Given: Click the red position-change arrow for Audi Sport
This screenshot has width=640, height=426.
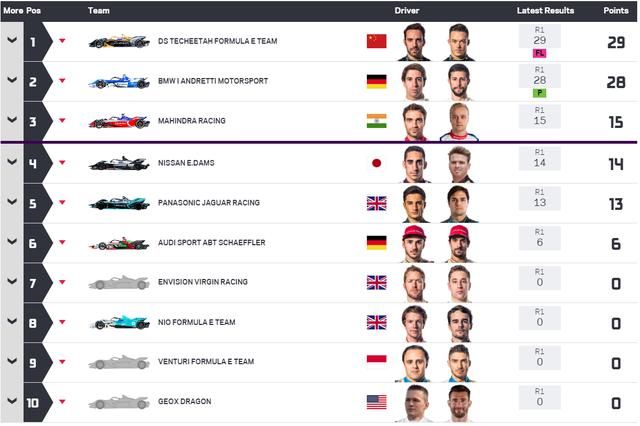Looking at the screenshot, I should (62, 242).
